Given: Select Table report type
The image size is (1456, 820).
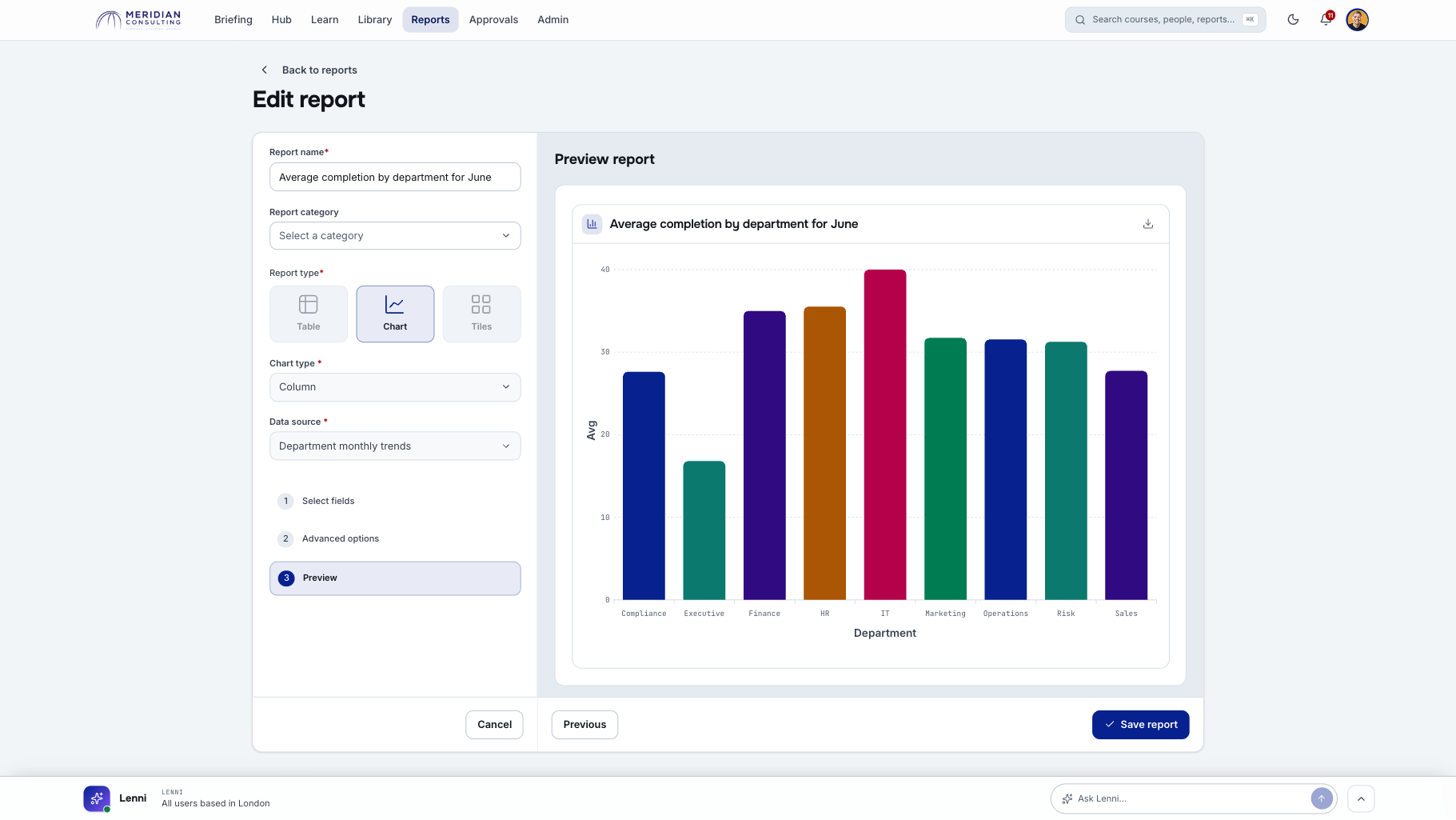Looking at the screenshot, I should tap(309, 314).
